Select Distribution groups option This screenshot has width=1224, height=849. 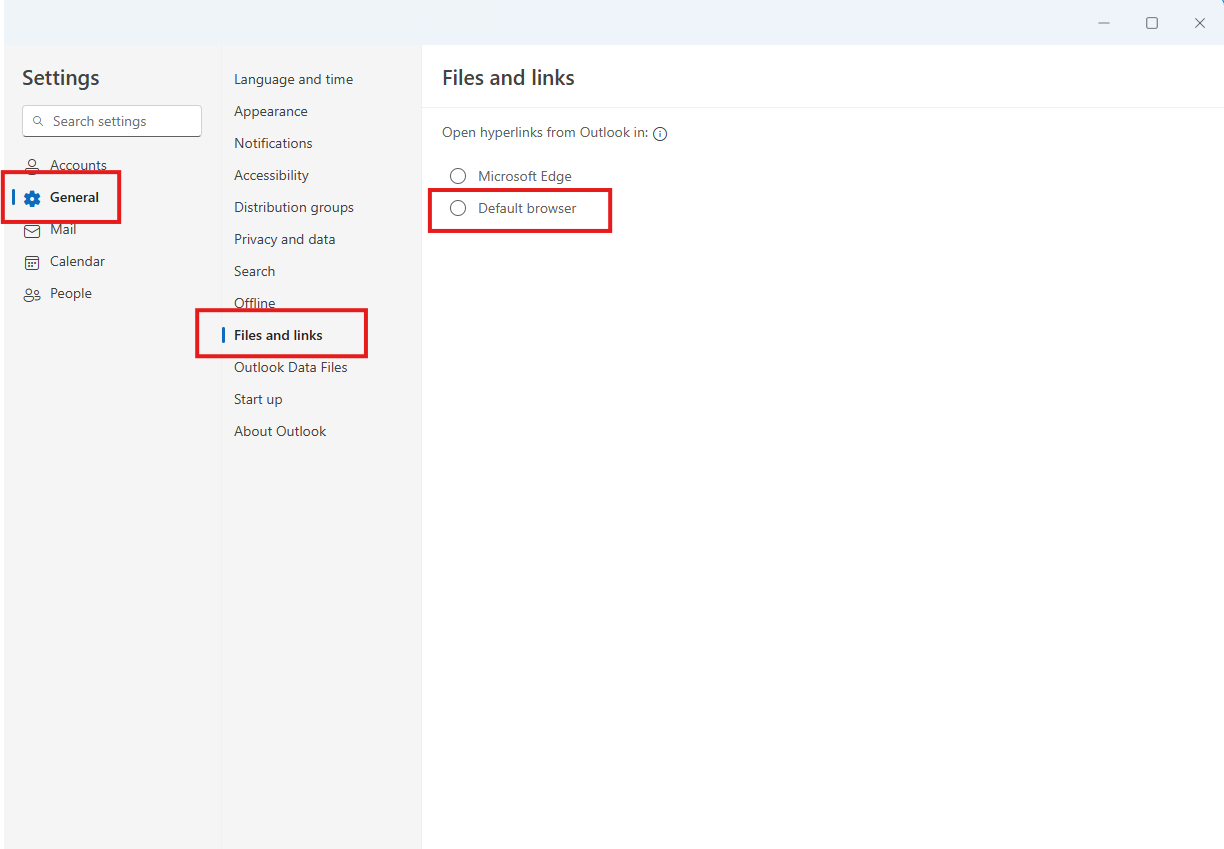pyautogui.click(x=293, y=207)
